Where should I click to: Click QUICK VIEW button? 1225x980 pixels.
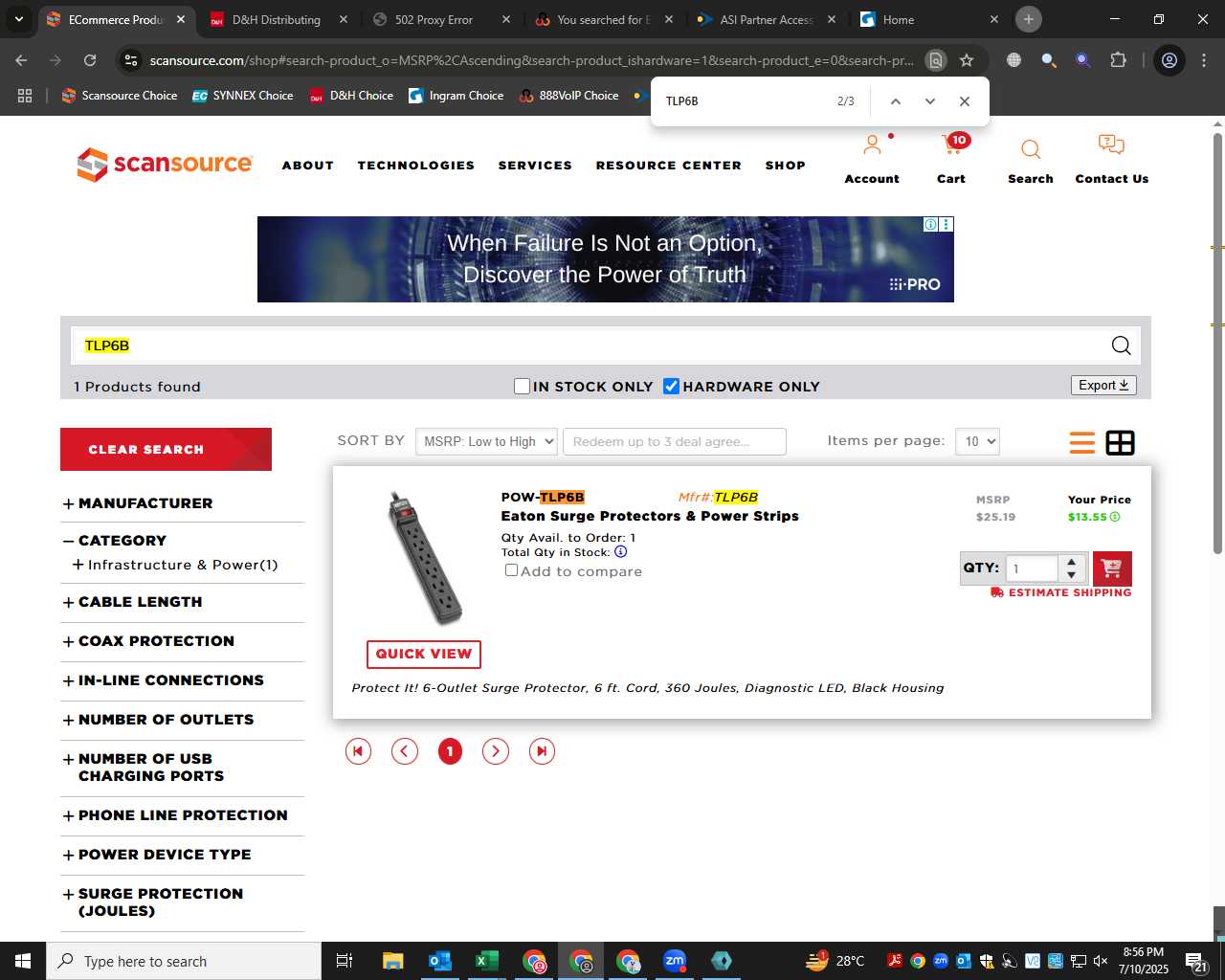pyautogui.click(x=424, y=654)
